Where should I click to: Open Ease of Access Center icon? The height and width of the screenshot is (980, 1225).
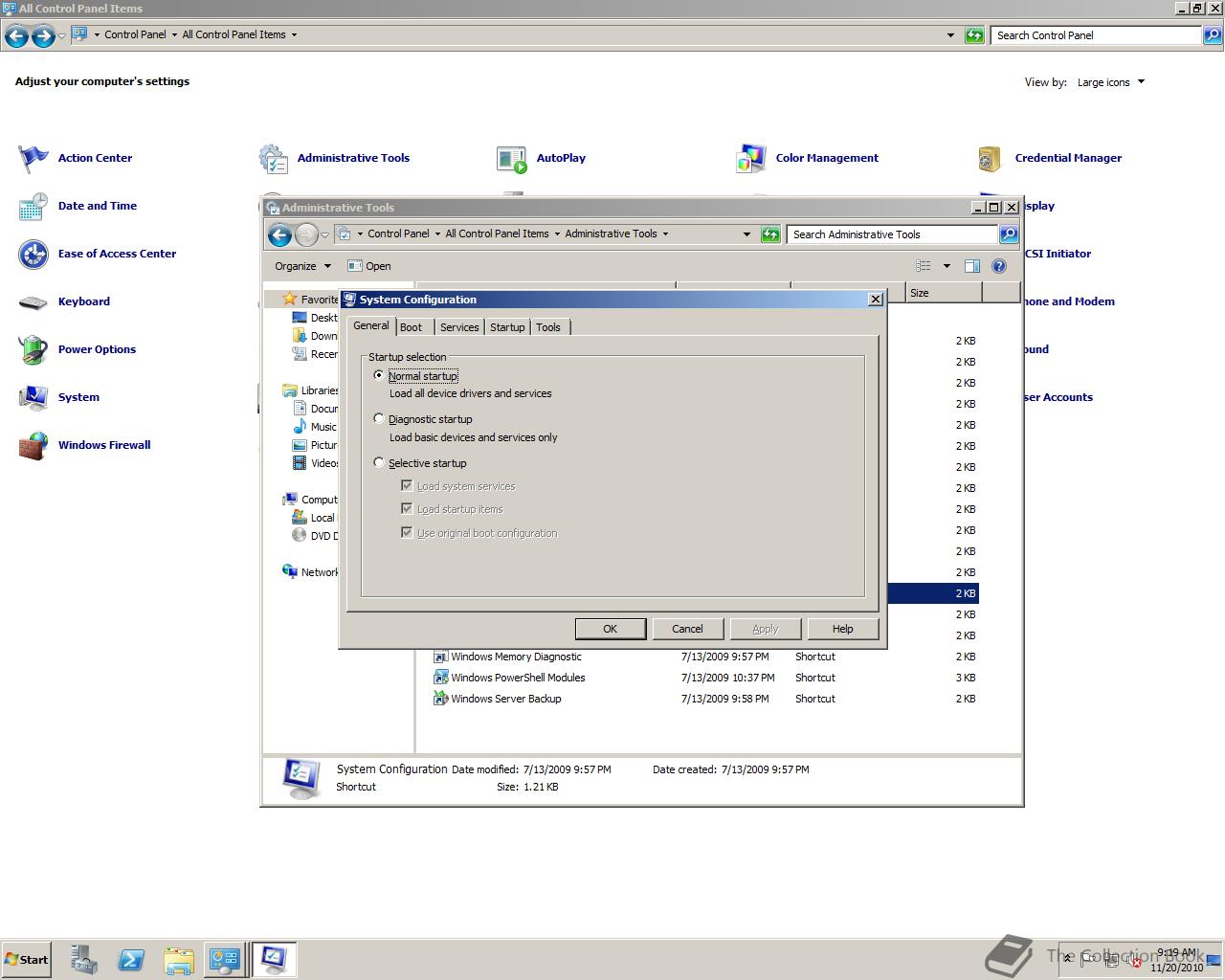tap(33, 255)
